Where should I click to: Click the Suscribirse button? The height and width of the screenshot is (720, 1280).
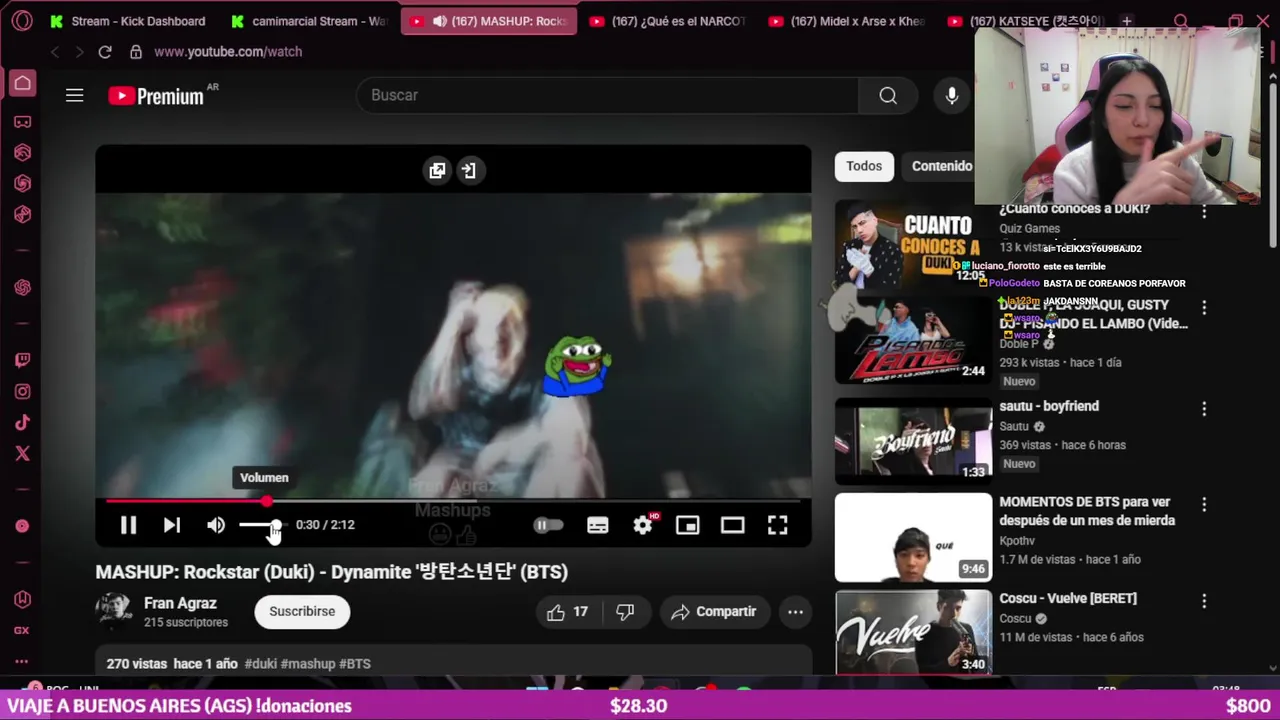coord(302,611)
